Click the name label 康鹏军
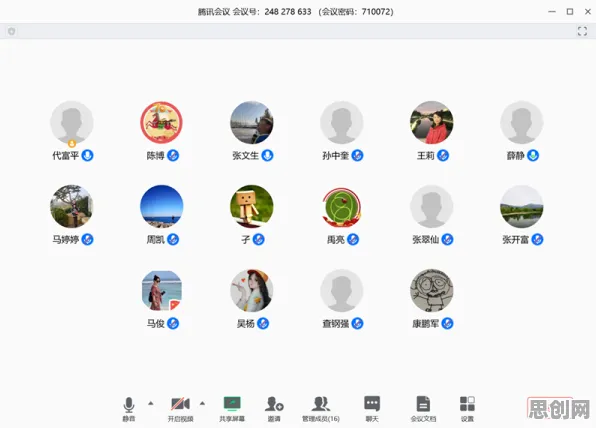The width and height of the screenshot is (596, 428). pos(426,323)
